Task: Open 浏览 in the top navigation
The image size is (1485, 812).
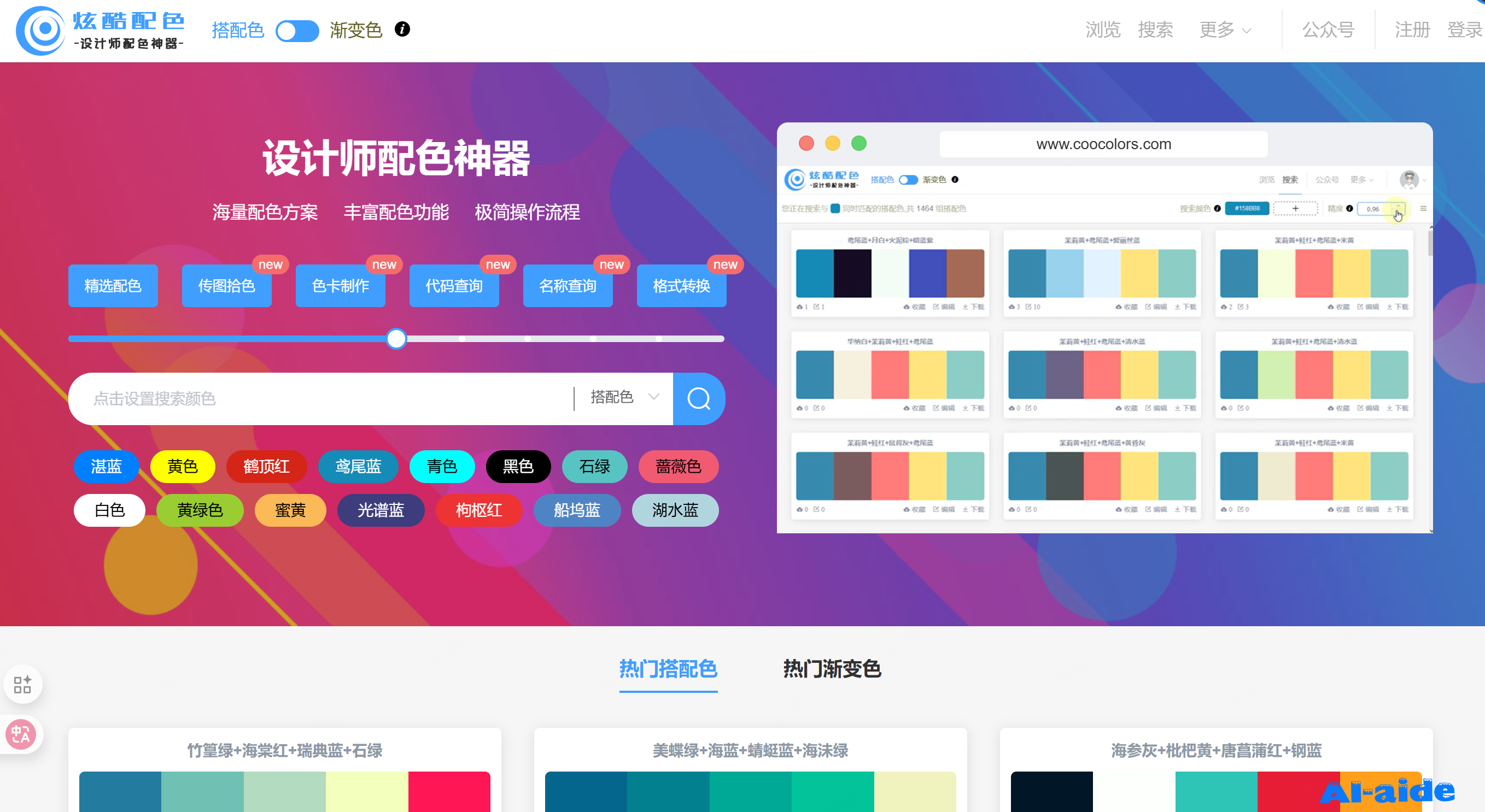Action: pos(1102,30)
